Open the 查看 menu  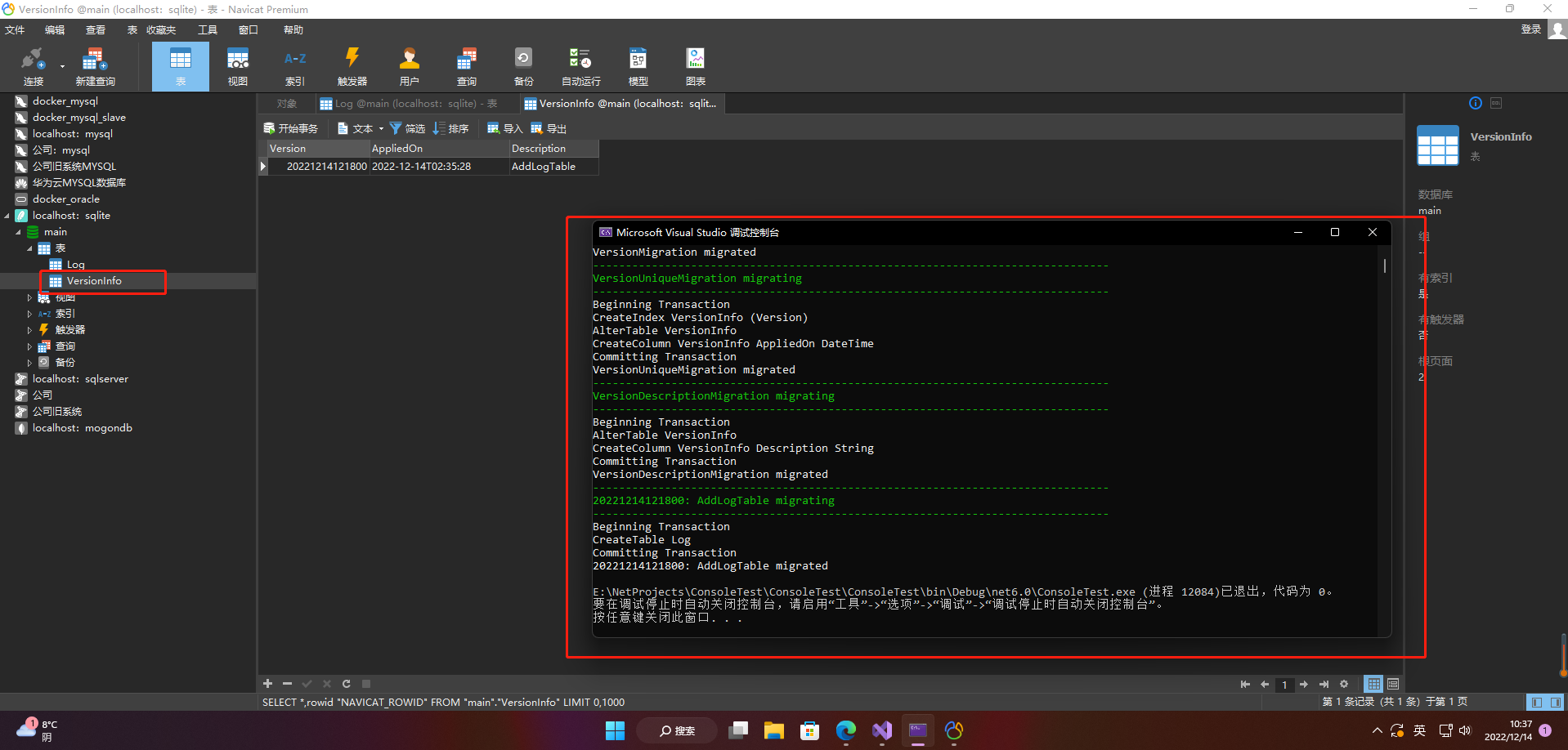(96, 30)
